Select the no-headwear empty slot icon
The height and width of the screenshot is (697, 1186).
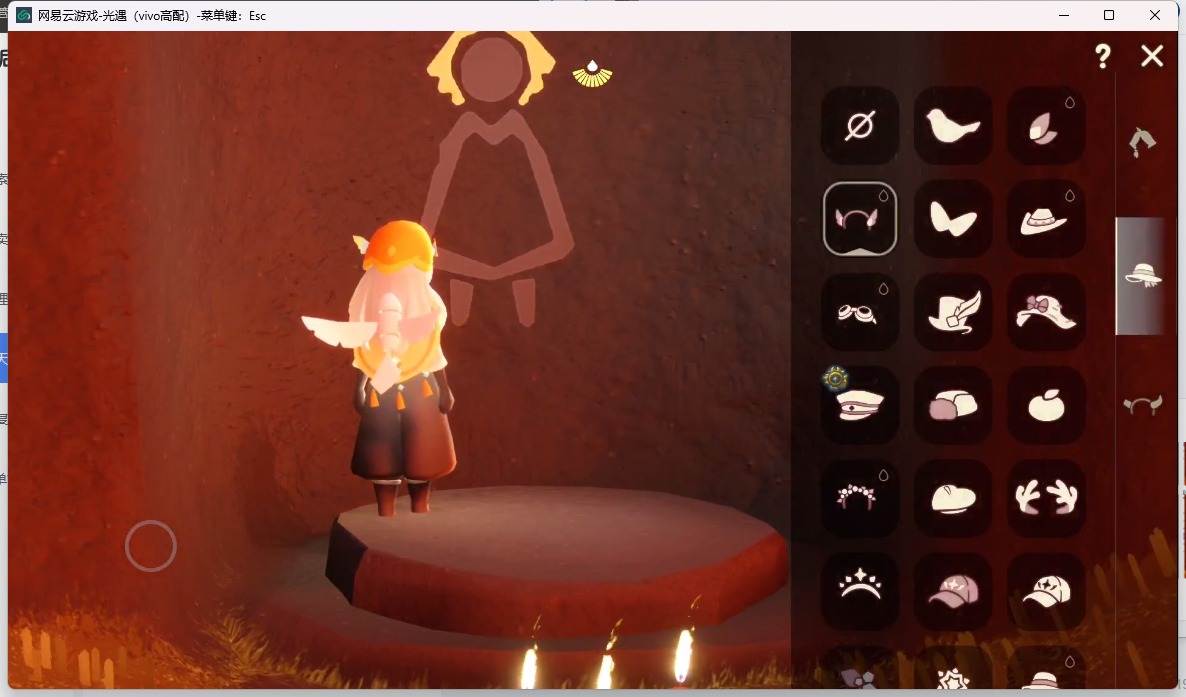[860, 126]
